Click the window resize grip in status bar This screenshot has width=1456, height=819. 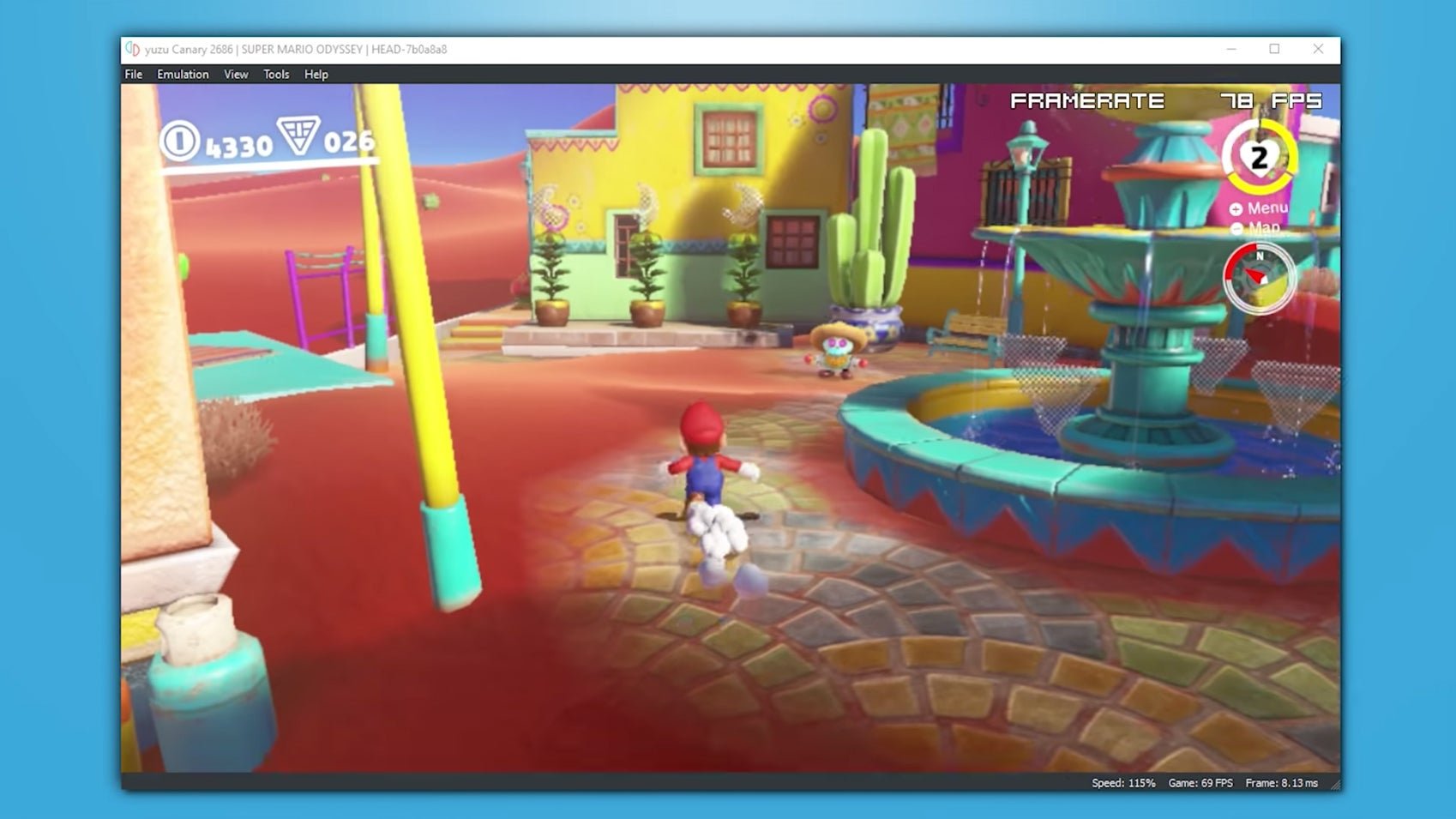(x=1334, y=784)
